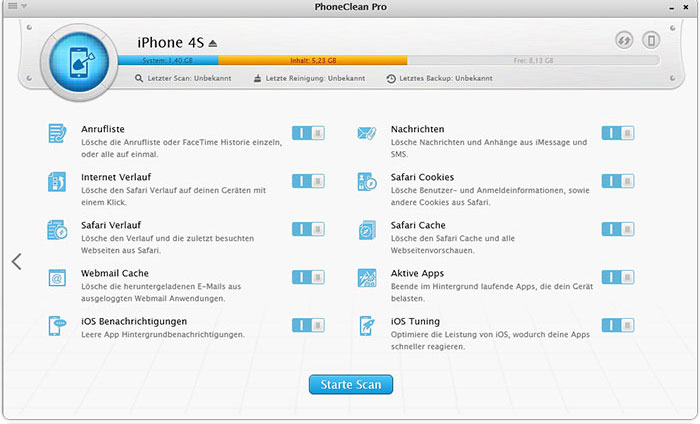Click the eject icon next to iPhone 4S
This screenshot has width=700, height=424.
click(x=213, y=43)
